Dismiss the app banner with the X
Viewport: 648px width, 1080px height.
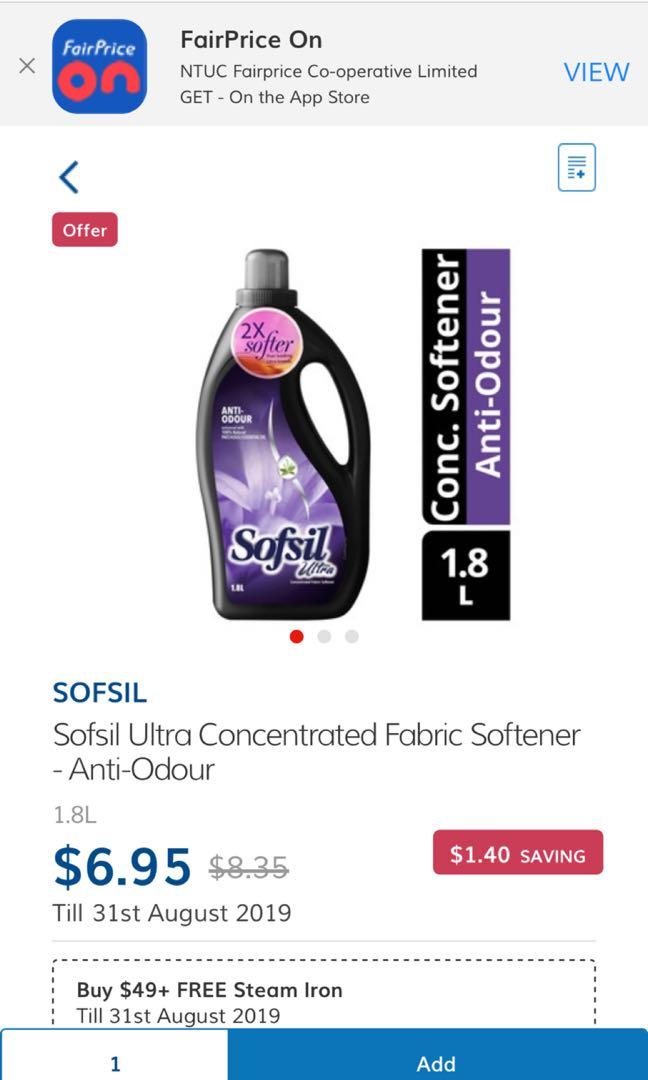pos(27,66)
